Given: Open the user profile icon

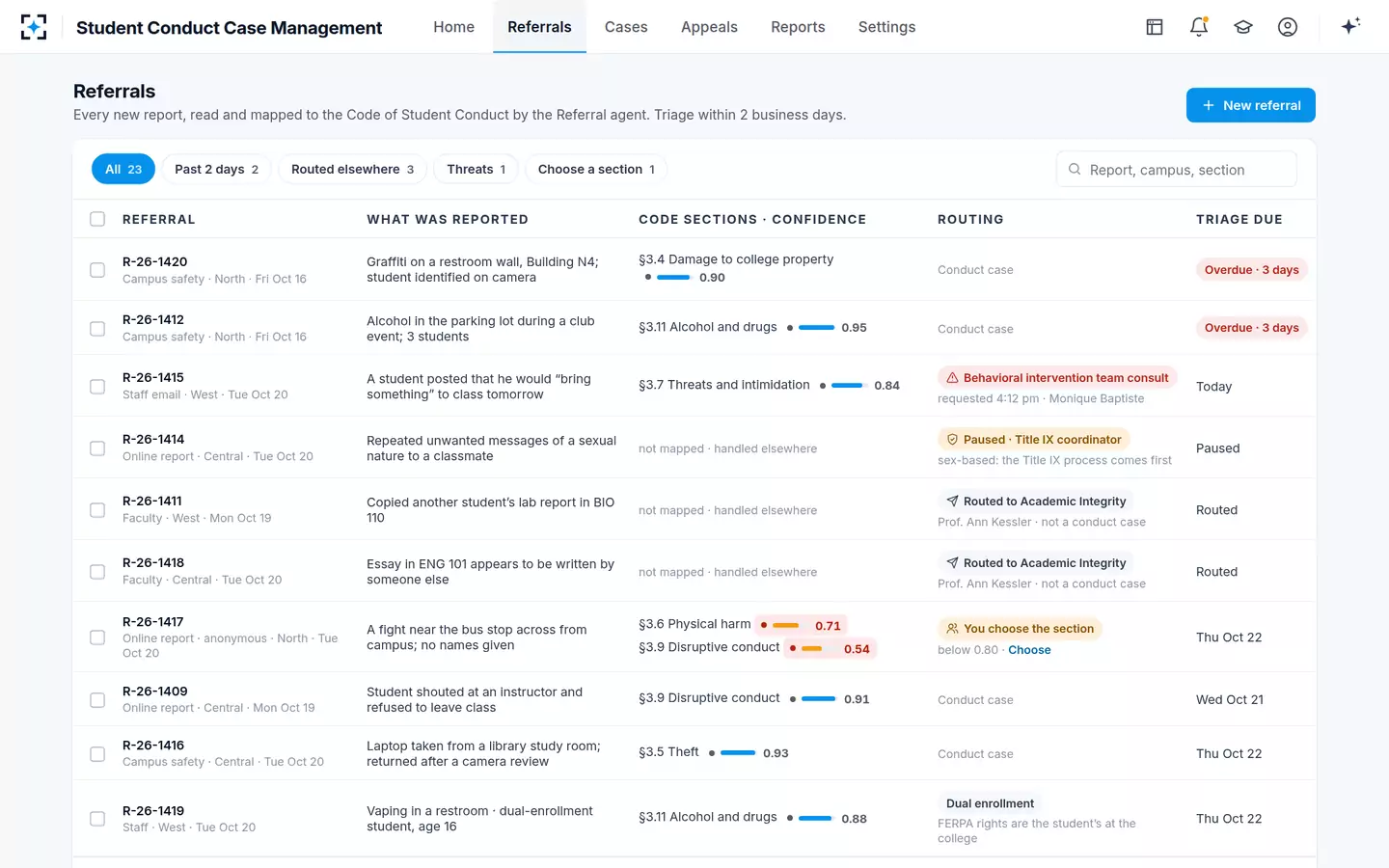Looking at the screenshot, I should [1288, 27].
